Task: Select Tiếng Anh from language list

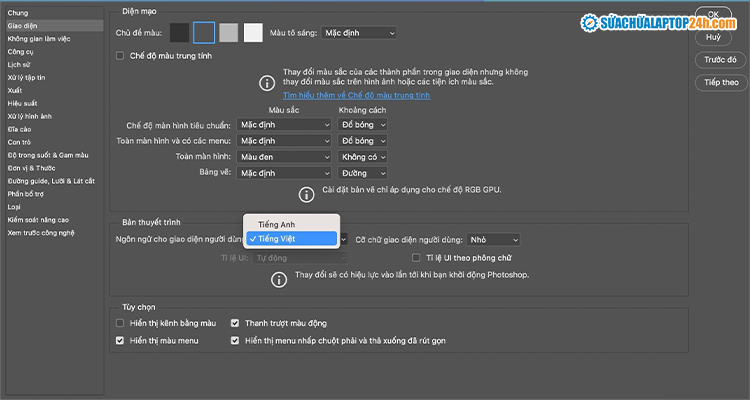Action: point(277,224)
